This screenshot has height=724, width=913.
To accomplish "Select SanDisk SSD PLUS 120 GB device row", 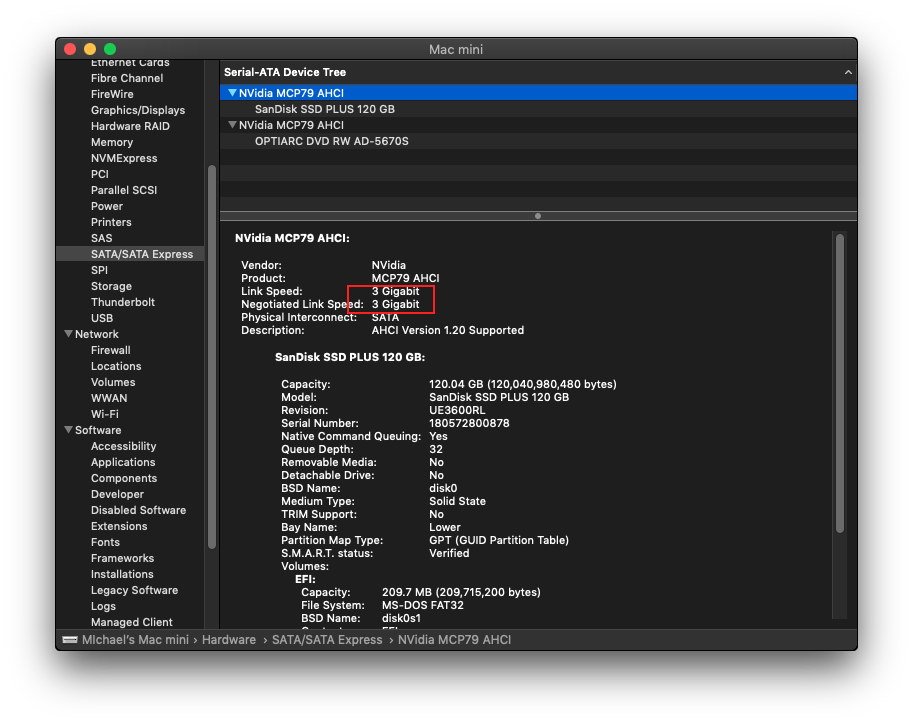I will (538, 109).
